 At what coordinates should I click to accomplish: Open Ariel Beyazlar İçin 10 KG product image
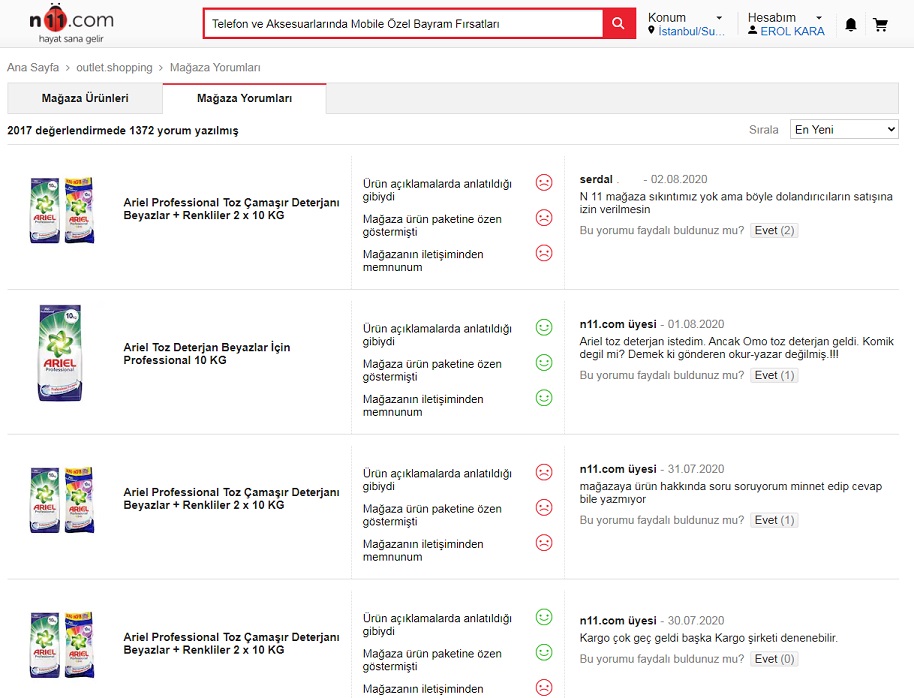click(60, 353)
